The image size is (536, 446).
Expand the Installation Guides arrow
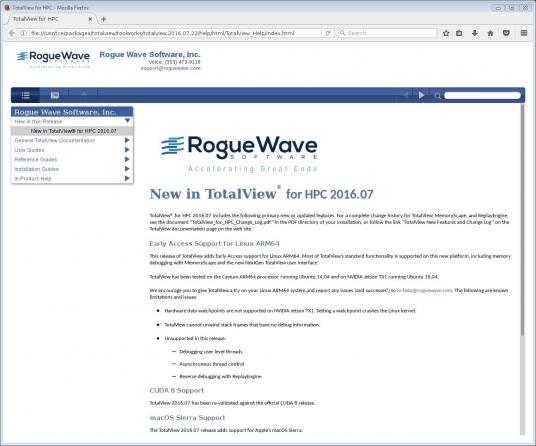127,169
